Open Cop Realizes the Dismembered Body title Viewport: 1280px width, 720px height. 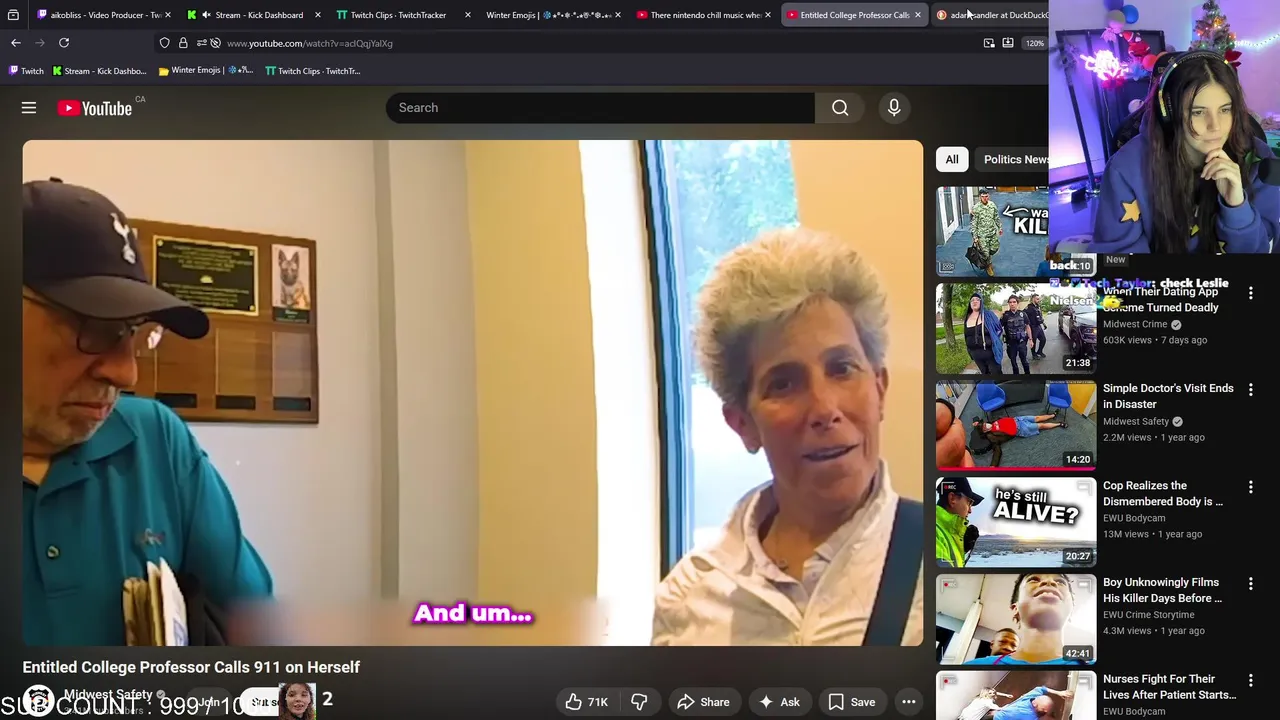coord(1163,493)
